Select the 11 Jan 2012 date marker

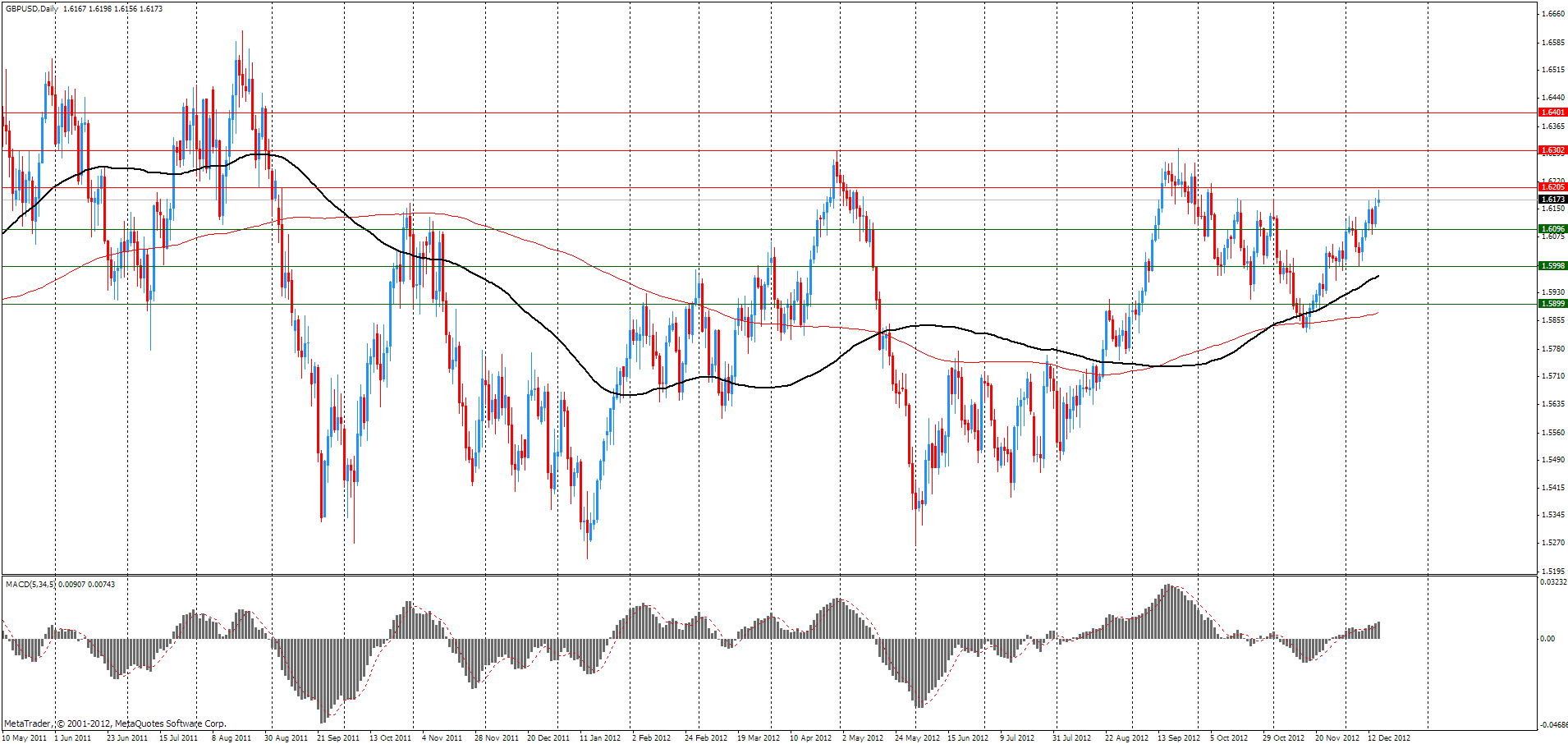point(600,737)
